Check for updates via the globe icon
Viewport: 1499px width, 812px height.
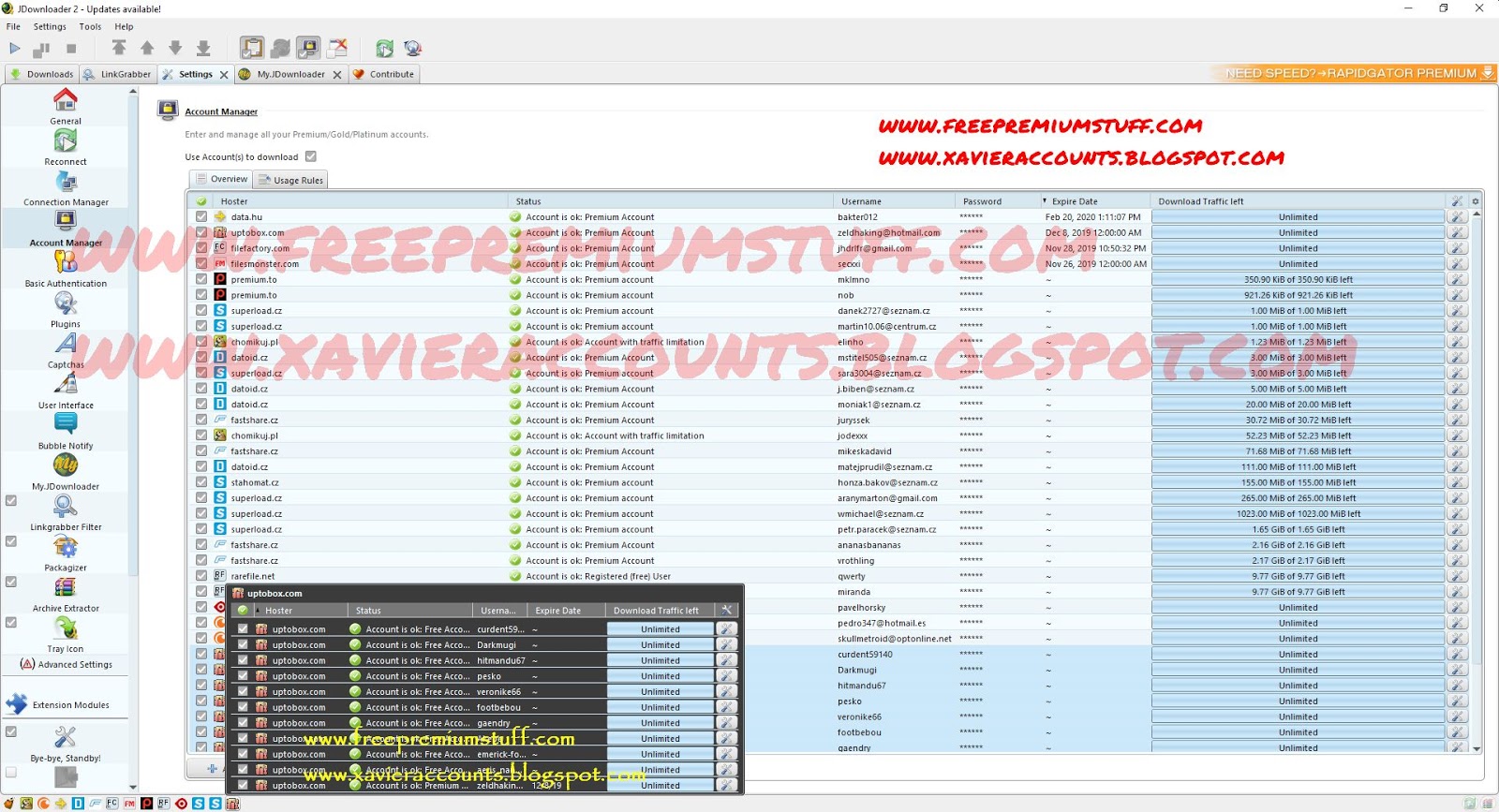pyautogui.click(x=412, y=48)
